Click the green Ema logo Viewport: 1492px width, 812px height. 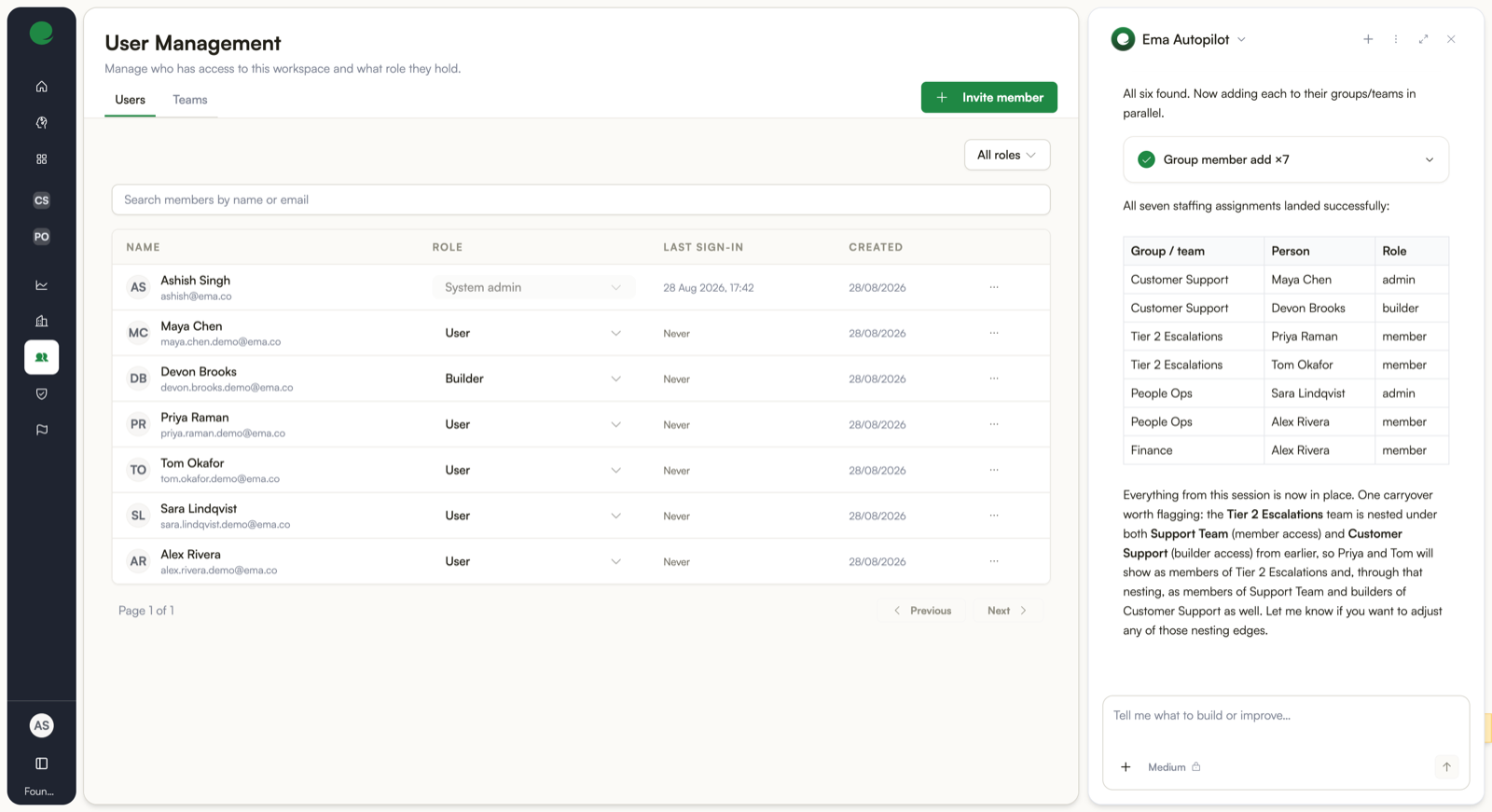[x=41, y=34]
